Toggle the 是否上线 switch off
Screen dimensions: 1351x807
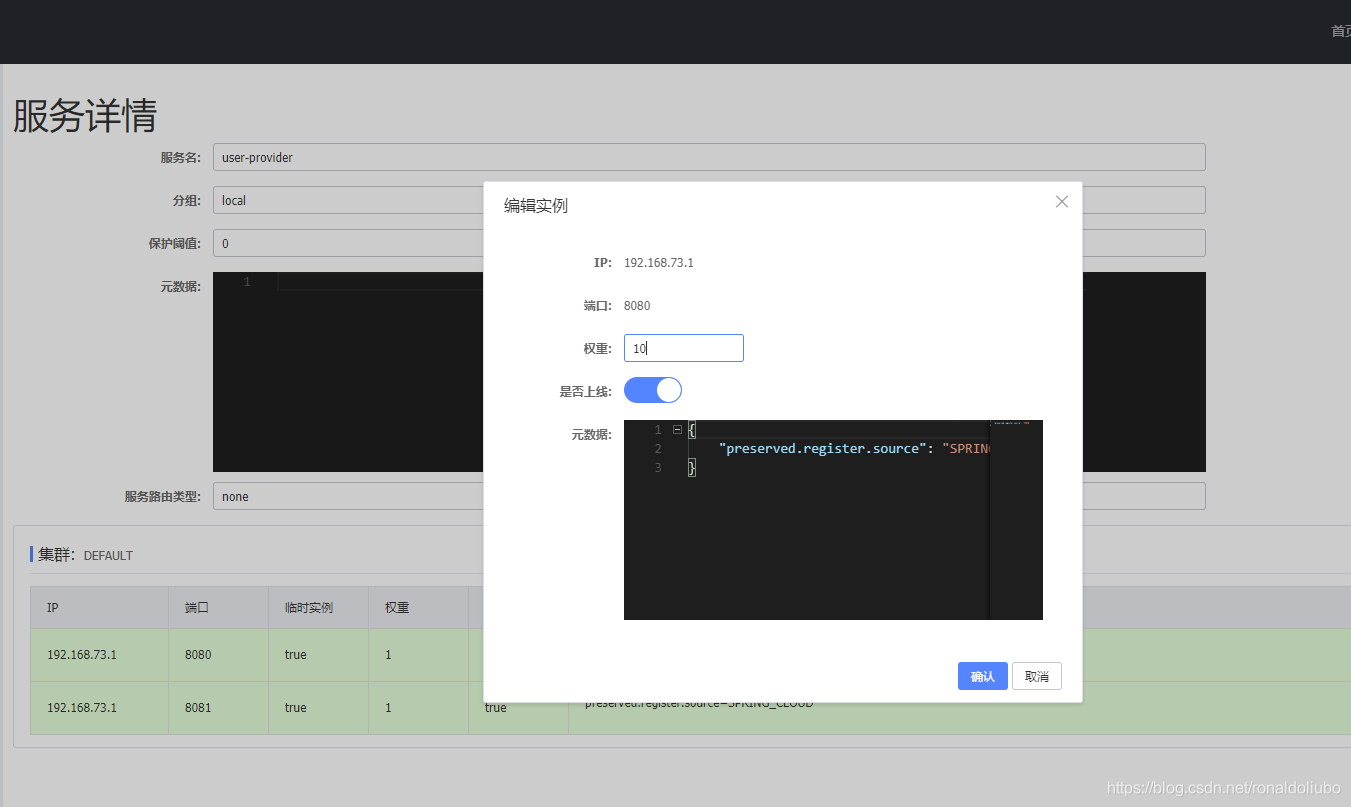pos(652,390)
